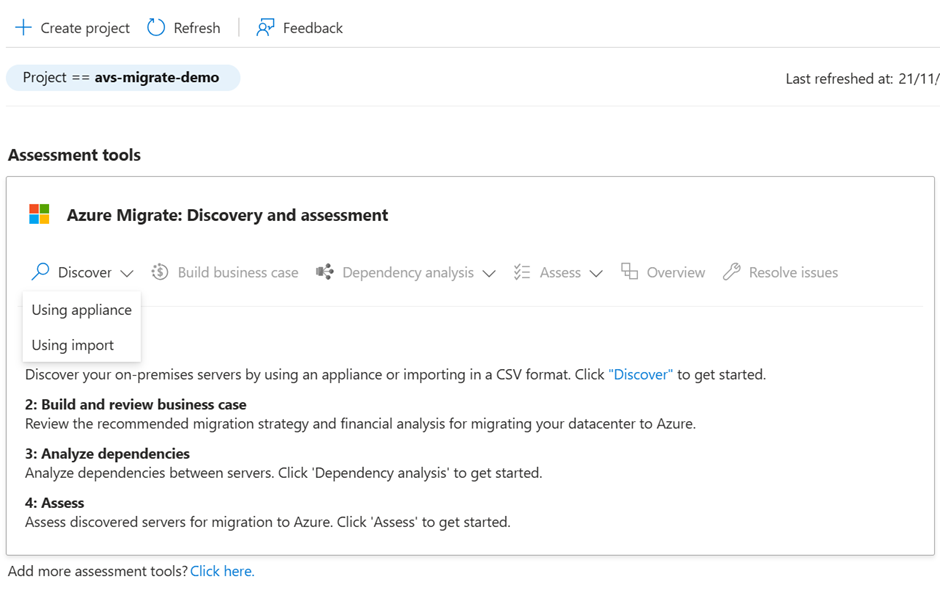Follow the 'Click here.' link
The width and height of the screenshot is (940, 604).
coord(222,571)
